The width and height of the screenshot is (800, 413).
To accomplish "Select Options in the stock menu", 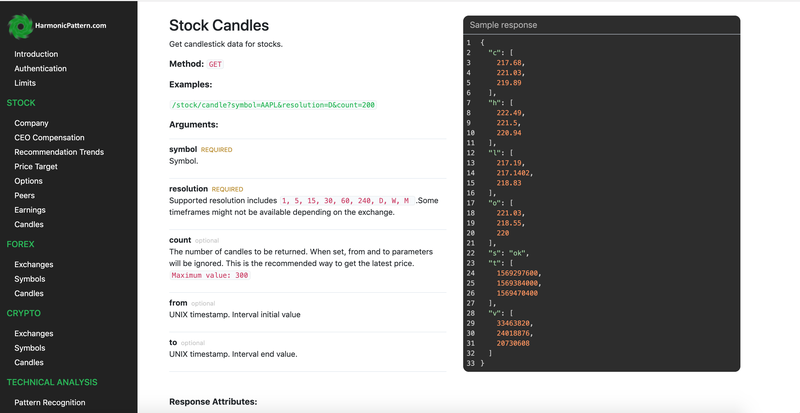I will tap(29, 181).
